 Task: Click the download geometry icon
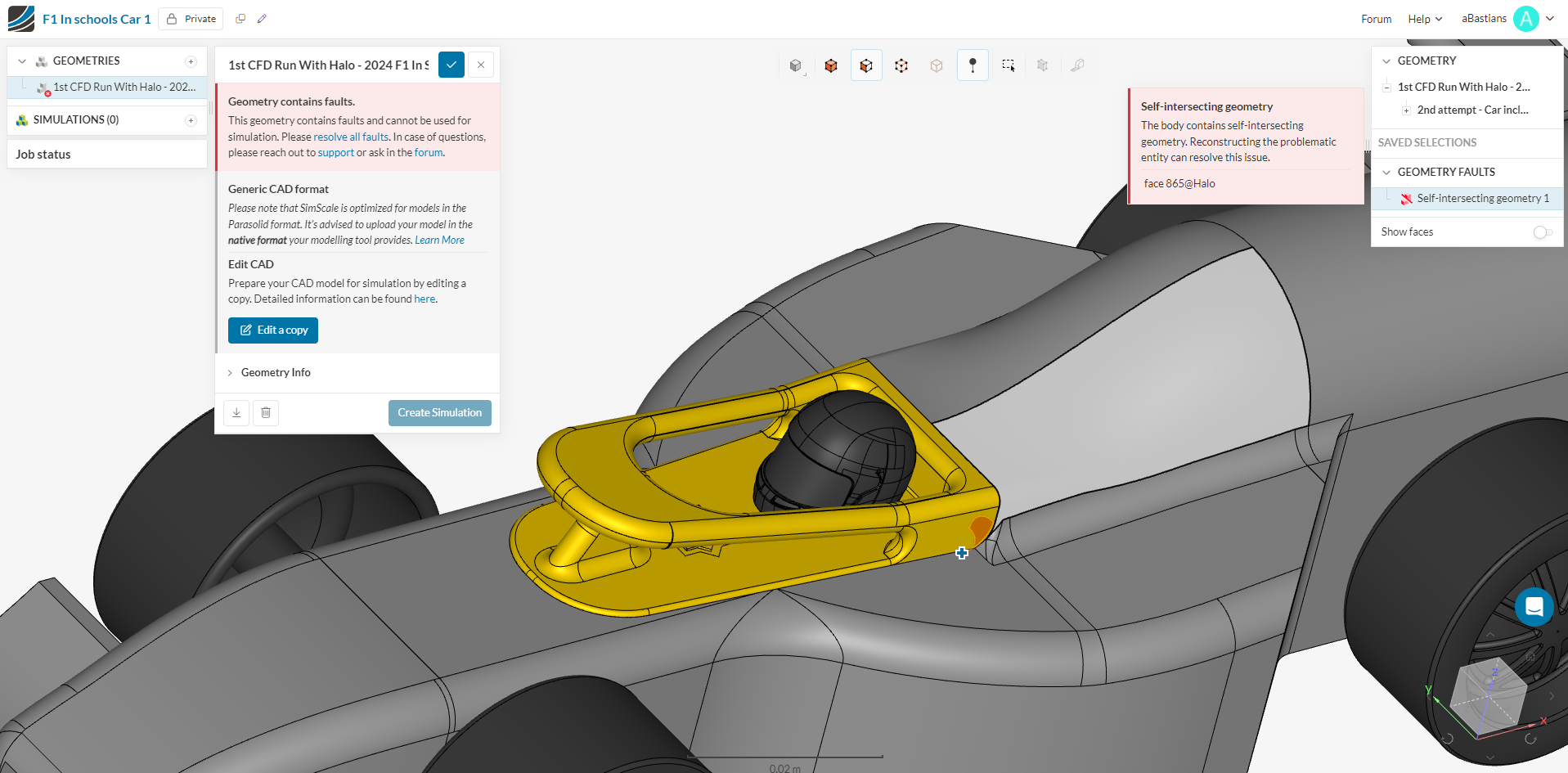[236, 412]
